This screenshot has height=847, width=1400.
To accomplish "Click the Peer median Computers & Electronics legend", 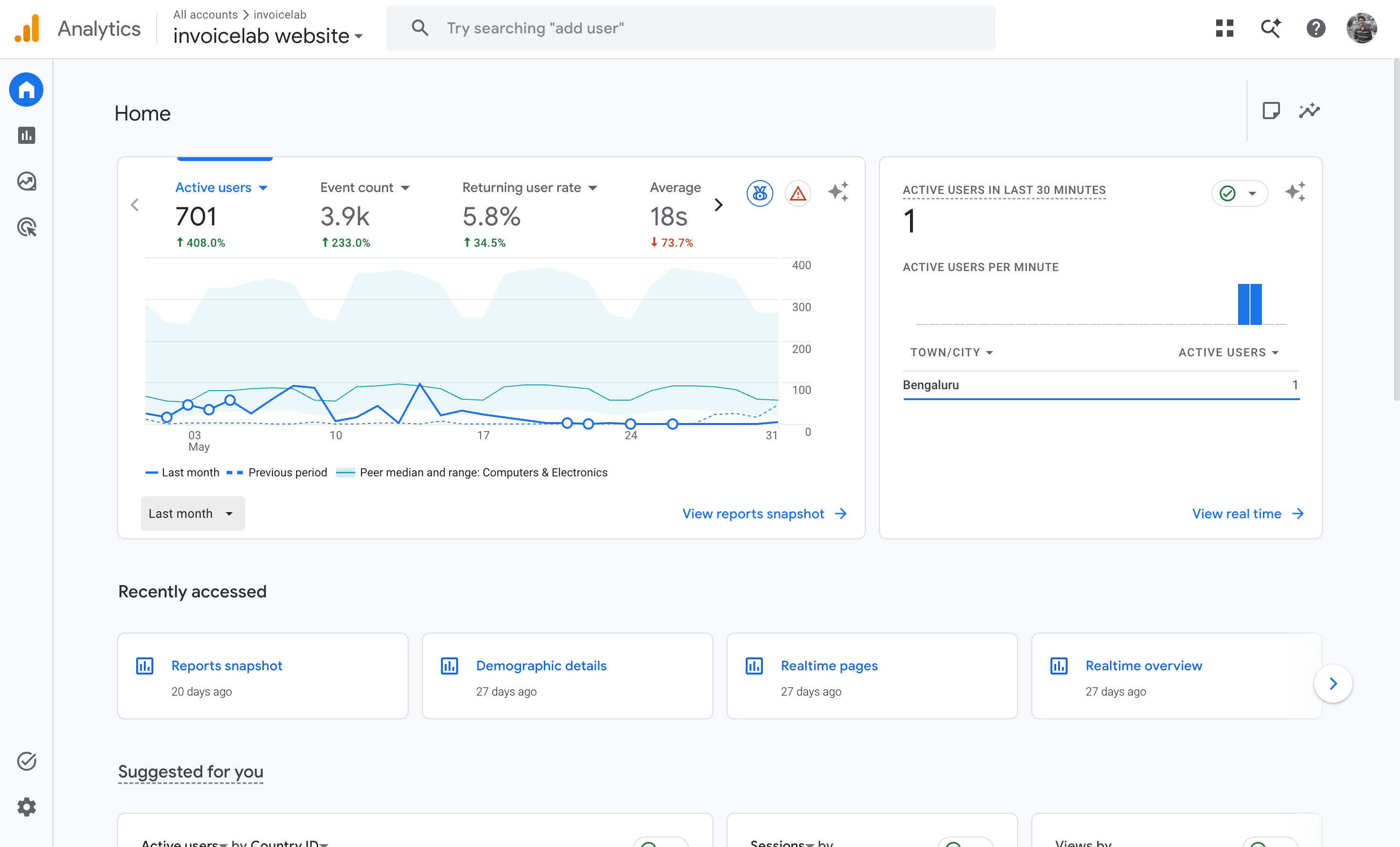I will (472, 473).
